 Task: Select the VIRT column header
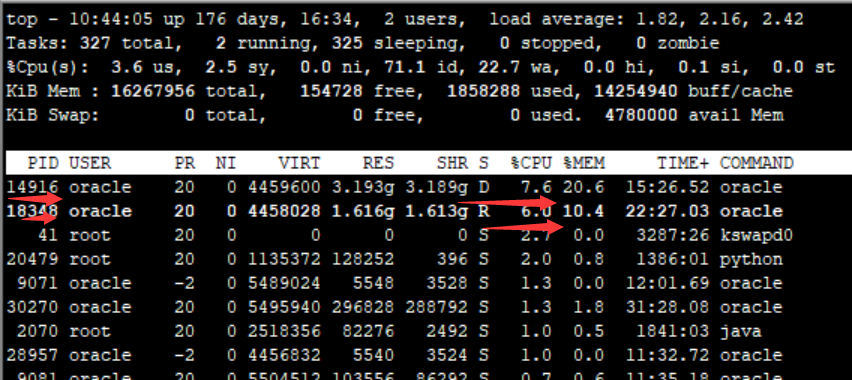pyautogui.click(x=299, y=163)
